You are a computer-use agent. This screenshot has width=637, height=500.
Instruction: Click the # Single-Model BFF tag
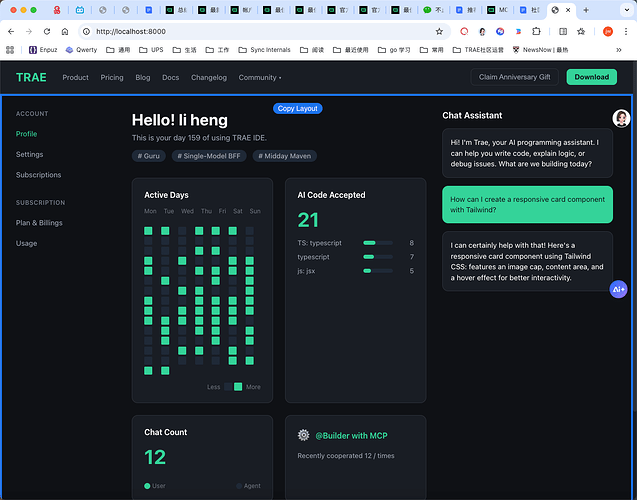pos(210,156)
